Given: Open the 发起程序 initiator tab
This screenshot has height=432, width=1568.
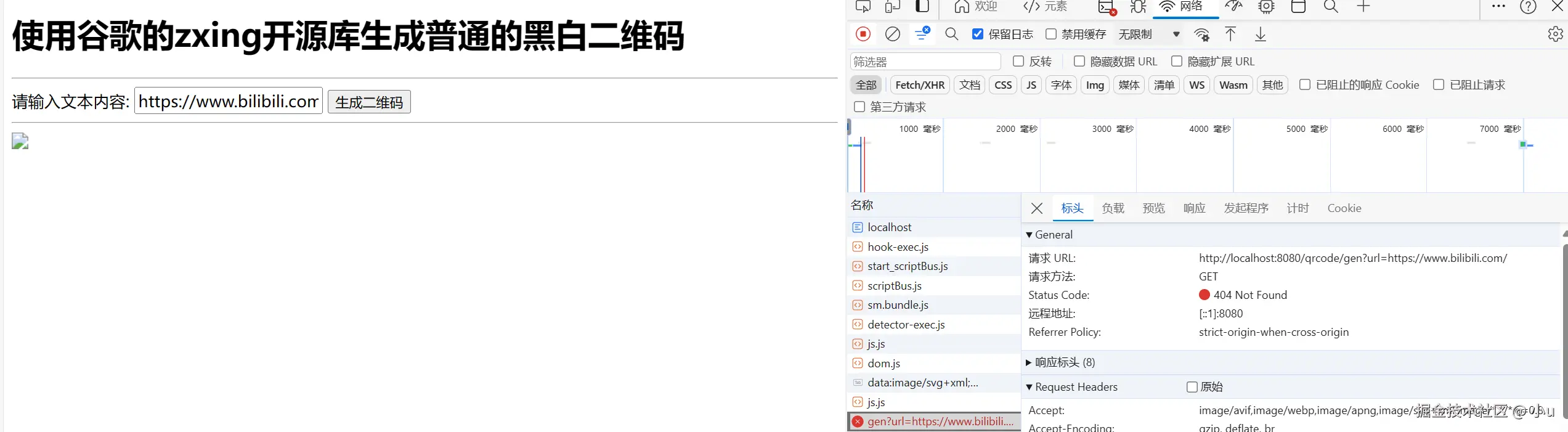Looking at the screenshot, I should 1246,208.
